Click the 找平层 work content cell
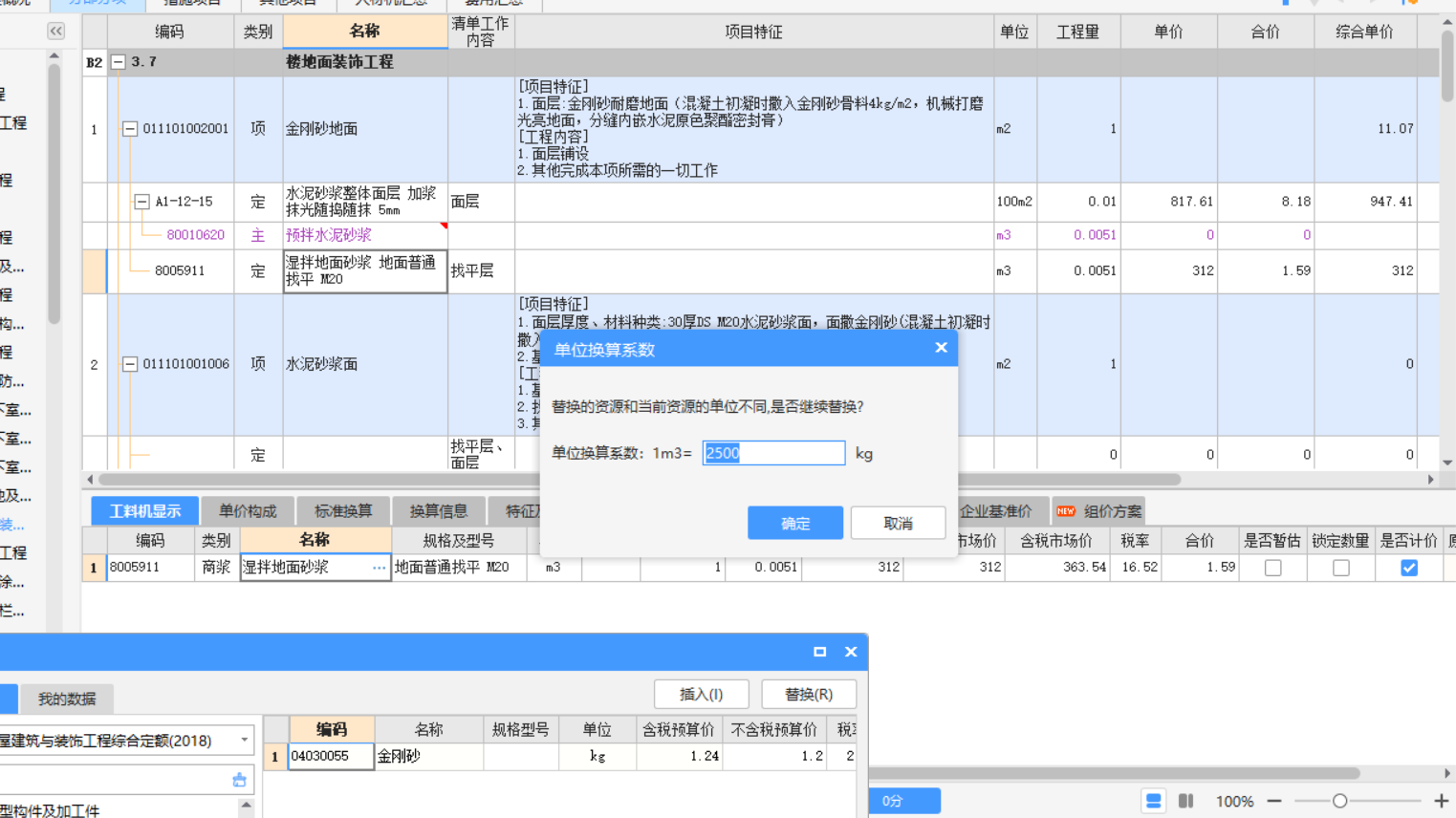Viewport: 1456px width, 818px height. 481,271
